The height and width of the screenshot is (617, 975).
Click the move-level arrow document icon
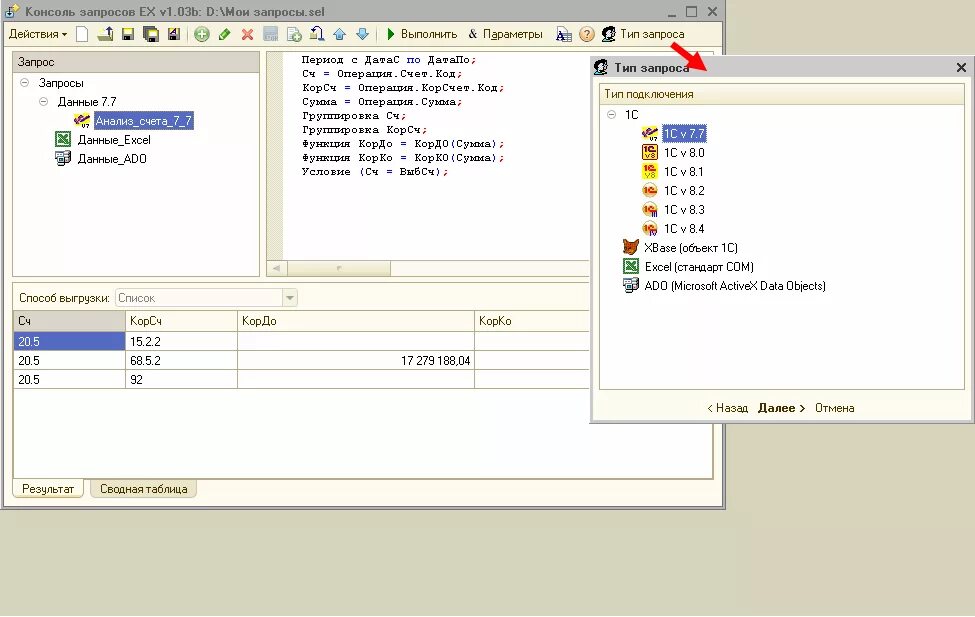[x=317, y=34]
